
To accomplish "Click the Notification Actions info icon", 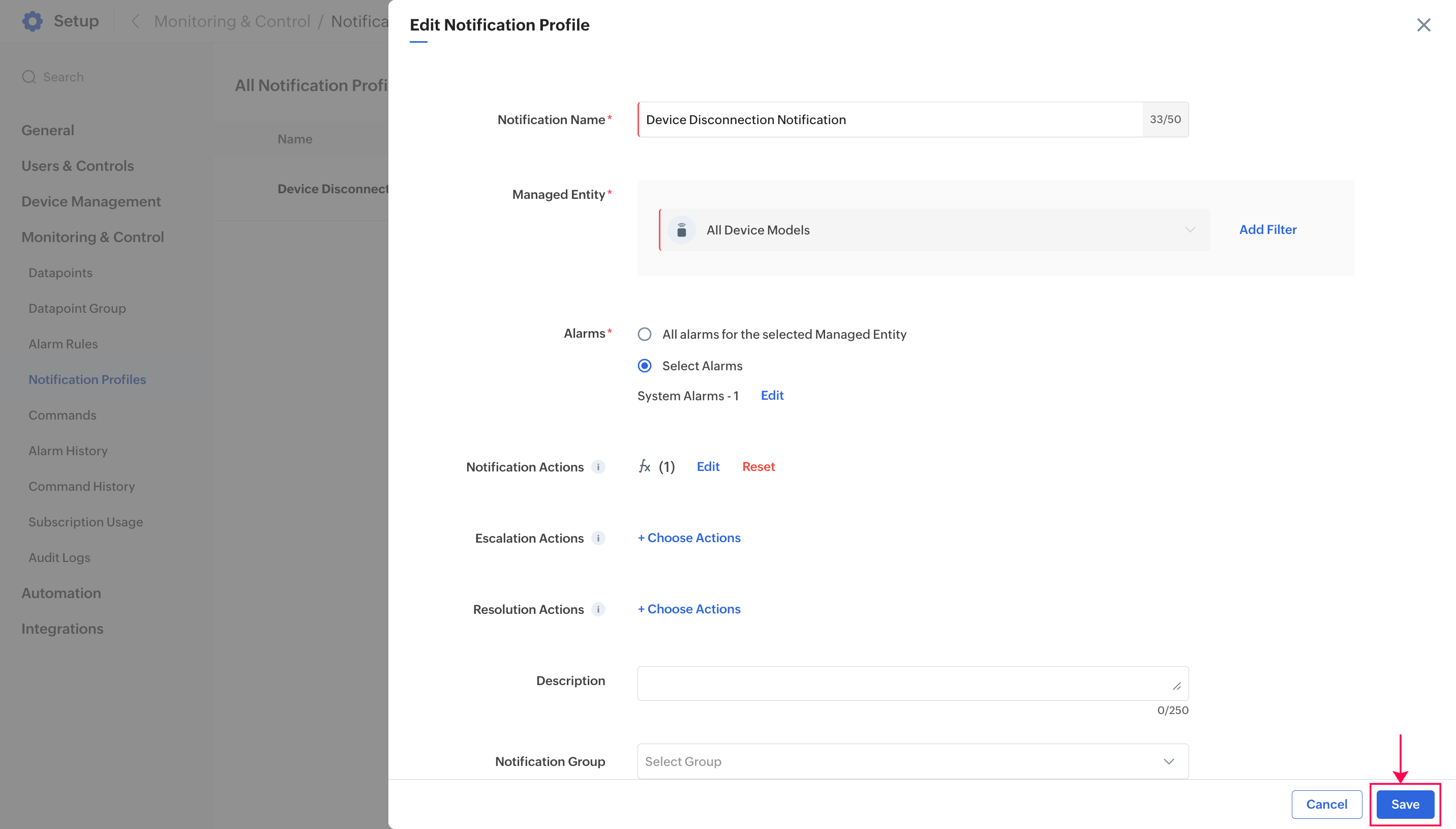I will point(598,467).
